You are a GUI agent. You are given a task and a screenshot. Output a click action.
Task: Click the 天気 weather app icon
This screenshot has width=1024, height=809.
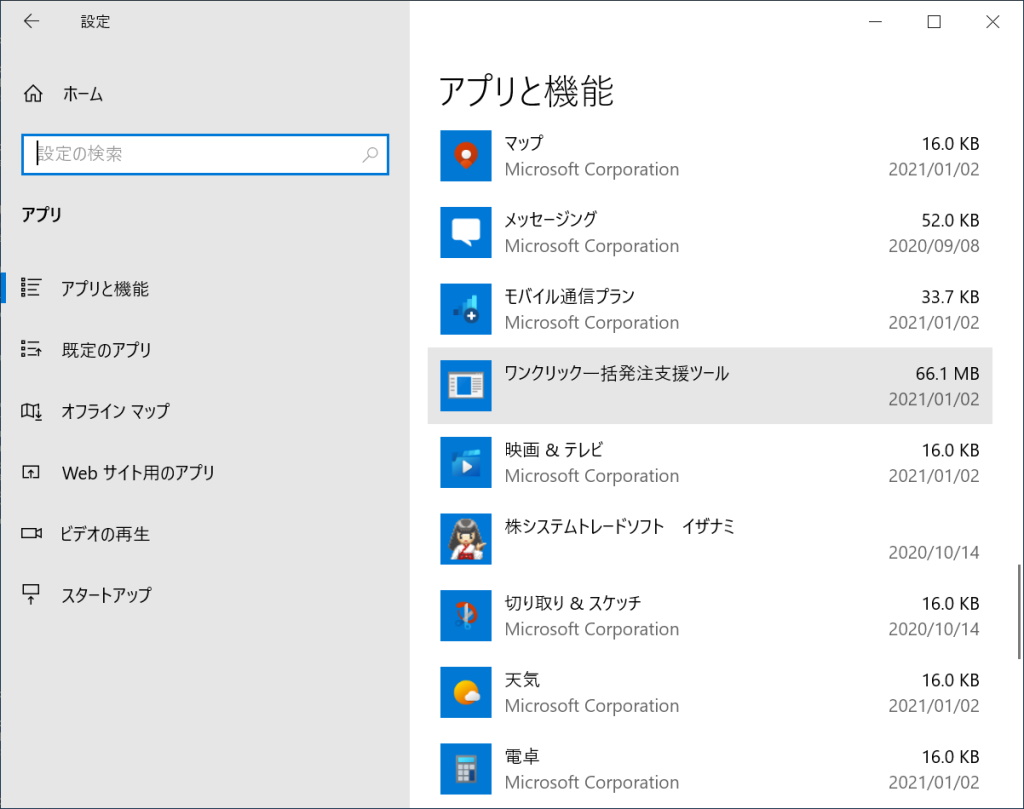(466, 692)
